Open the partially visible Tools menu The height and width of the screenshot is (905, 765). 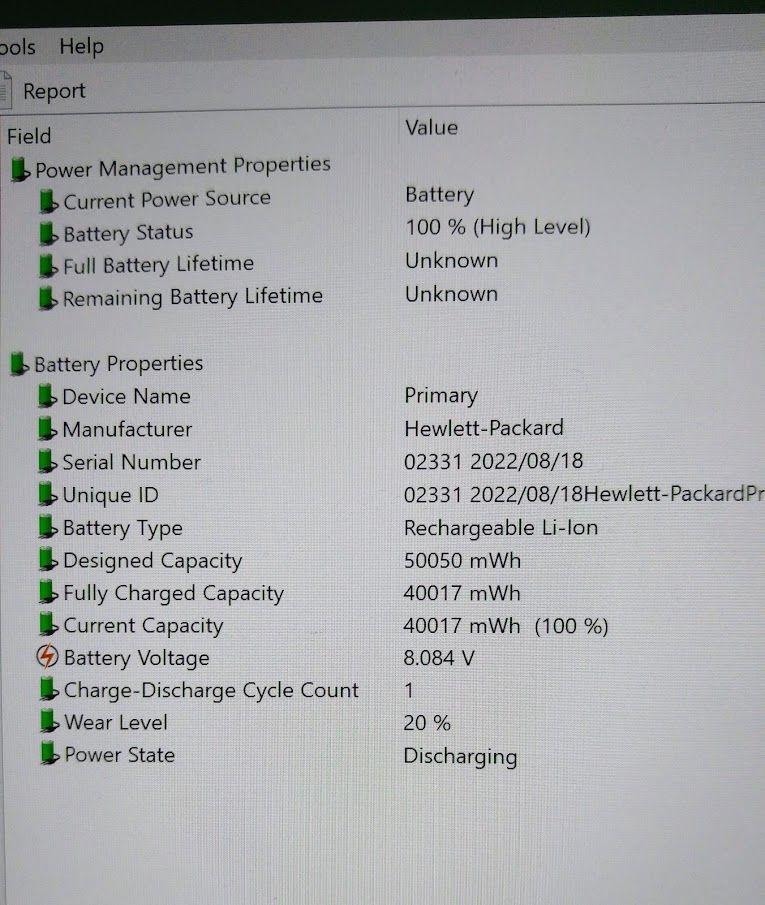click(17, 47)
